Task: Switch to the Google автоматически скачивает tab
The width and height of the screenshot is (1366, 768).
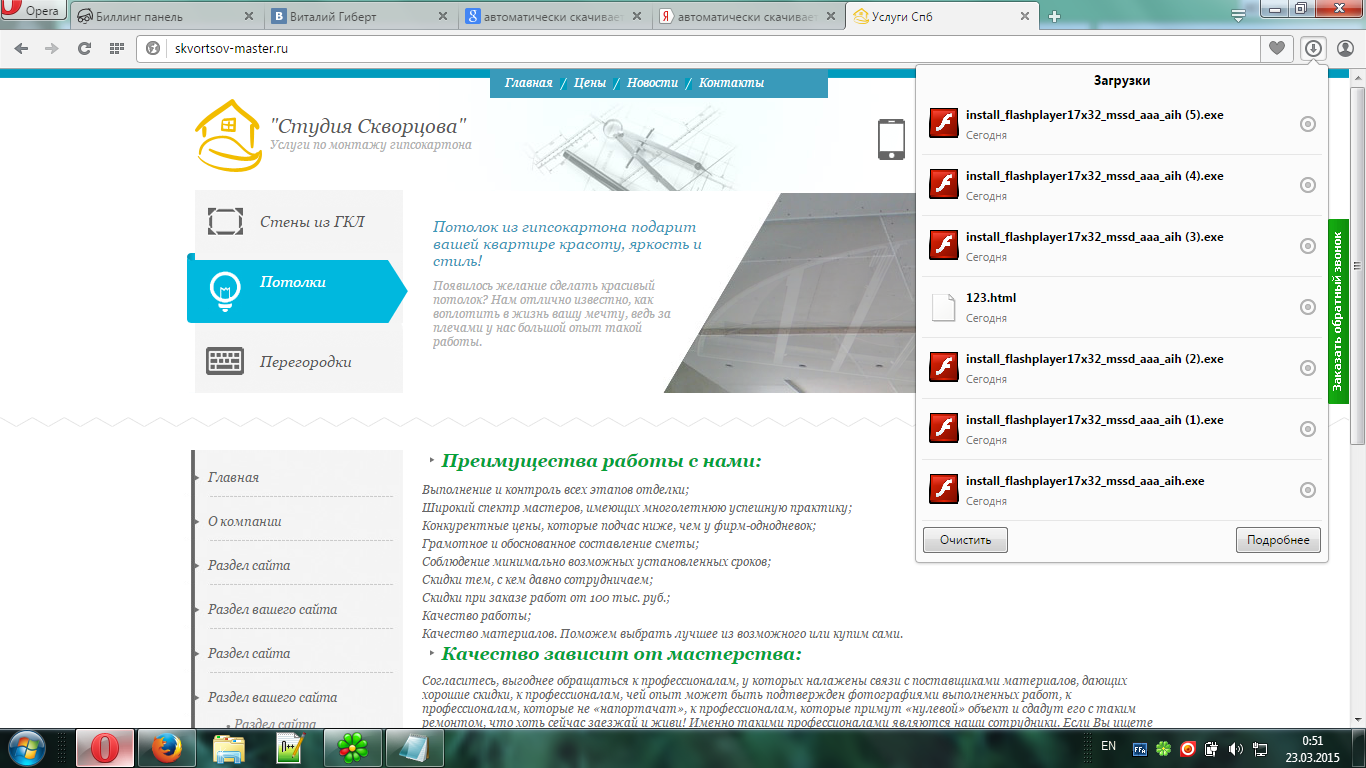Action: pos(554,16)
